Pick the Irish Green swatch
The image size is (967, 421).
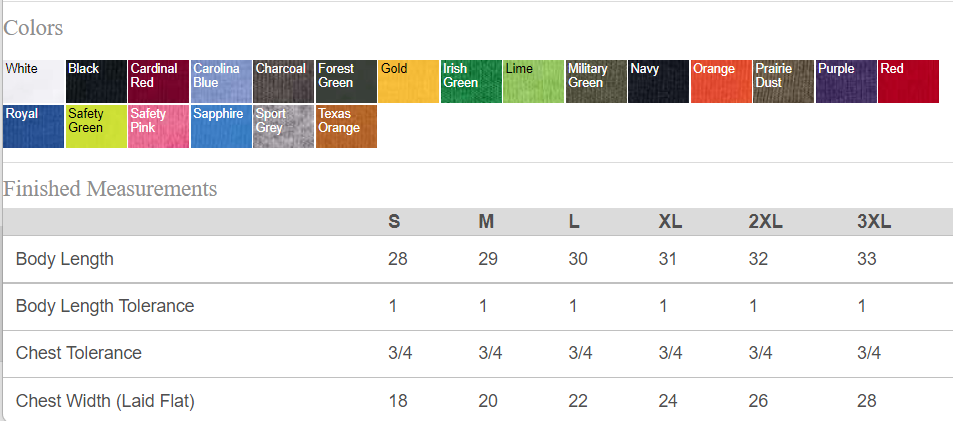471,81
